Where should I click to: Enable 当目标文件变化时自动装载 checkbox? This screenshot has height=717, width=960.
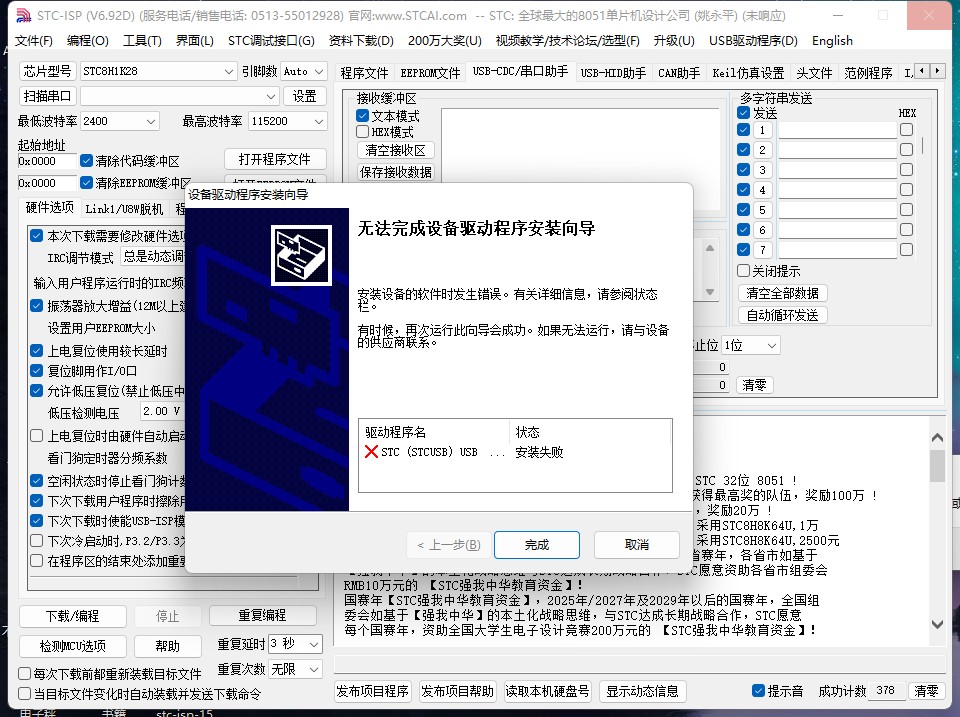(24, 694)
